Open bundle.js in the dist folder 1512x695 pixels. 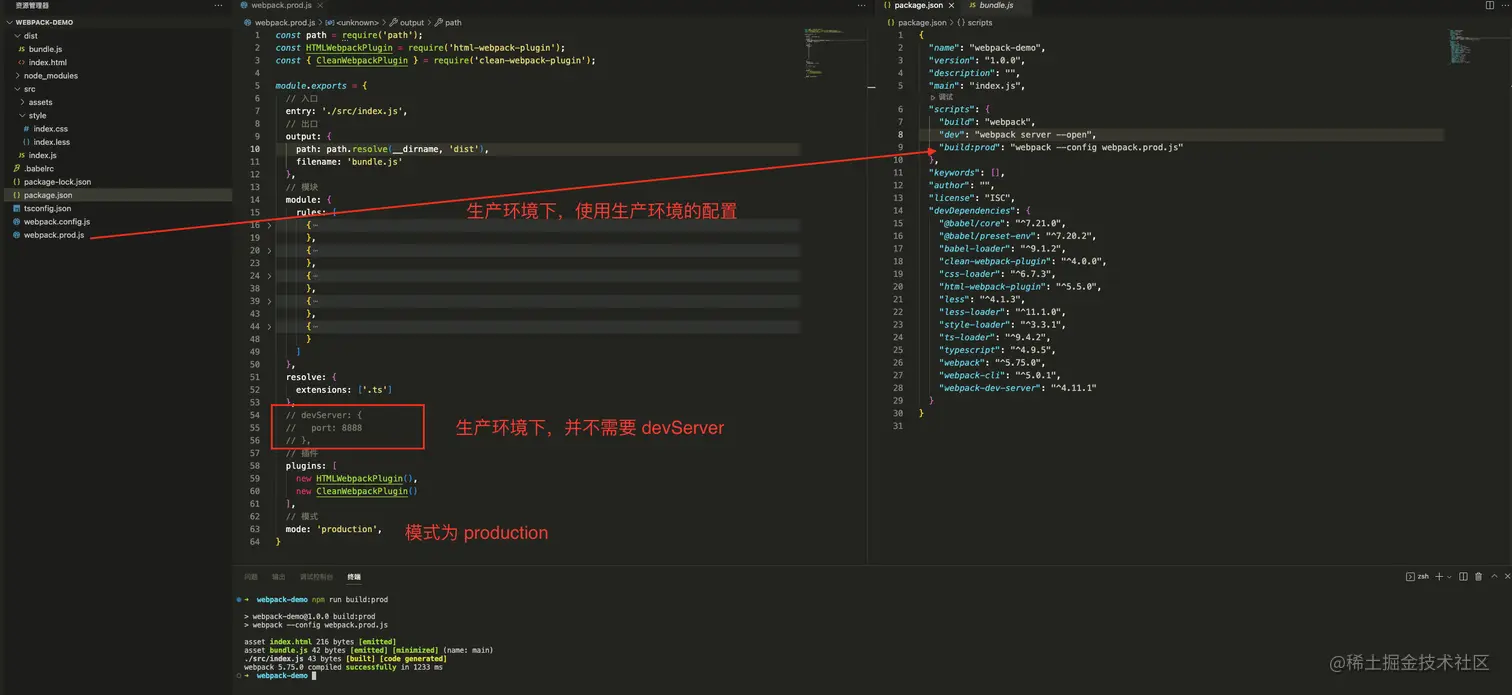click(x=45, y=49)
